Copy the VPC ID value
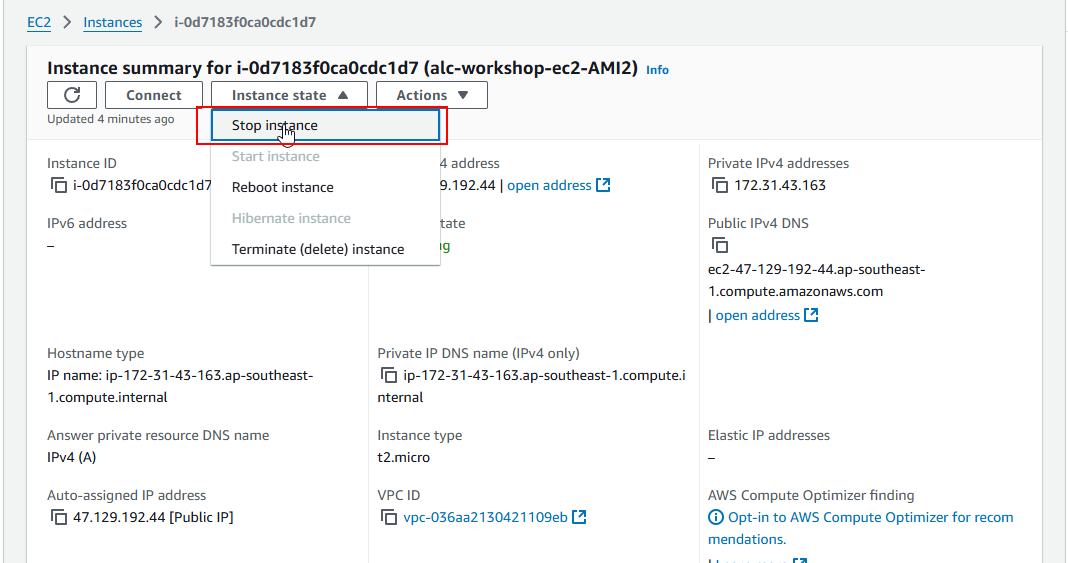The height and width of the screenshot is (563, 1068). [x=390, y=518]
